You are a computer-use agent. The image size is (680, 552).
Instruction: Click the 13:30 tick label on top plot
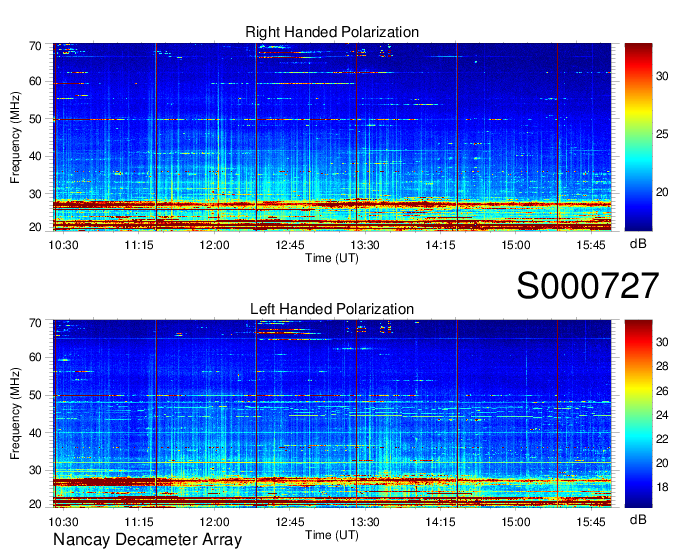tap(365, 245)
